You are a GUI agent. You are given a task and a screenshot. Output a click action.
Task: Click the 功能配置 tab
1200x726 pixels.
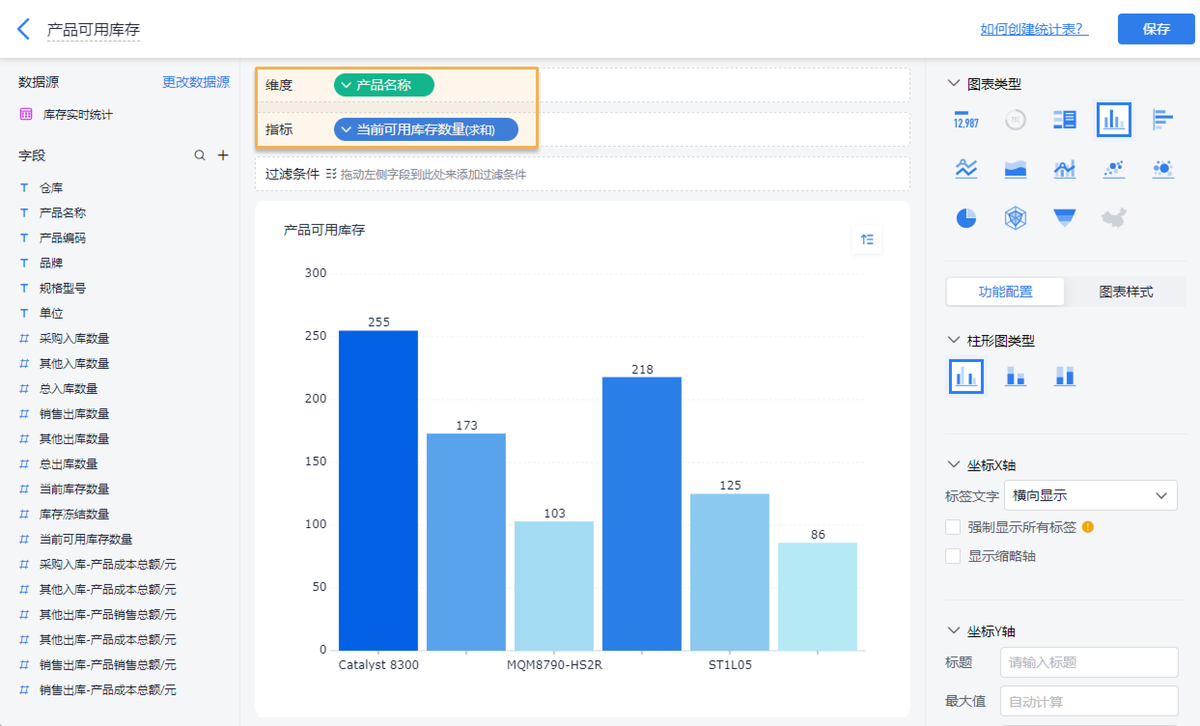pyautogui.click(x=1005, y=291)
